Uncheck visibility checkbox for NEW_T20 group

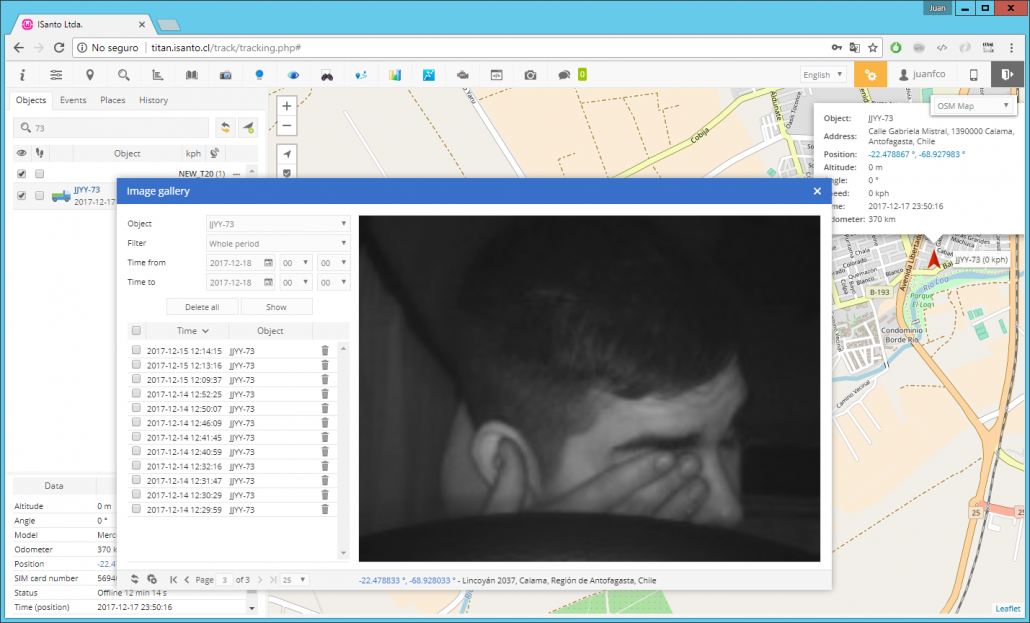(22, 173)
